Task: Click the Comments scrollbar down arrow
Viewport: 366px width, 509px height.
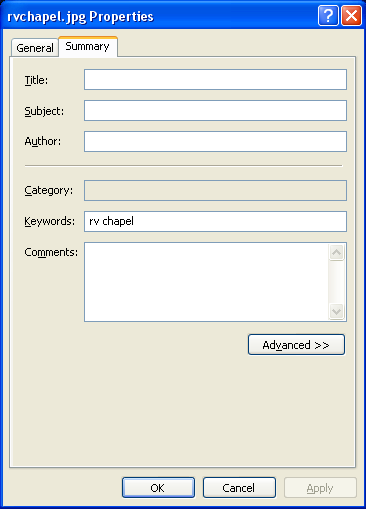Action: click(336, 312)
